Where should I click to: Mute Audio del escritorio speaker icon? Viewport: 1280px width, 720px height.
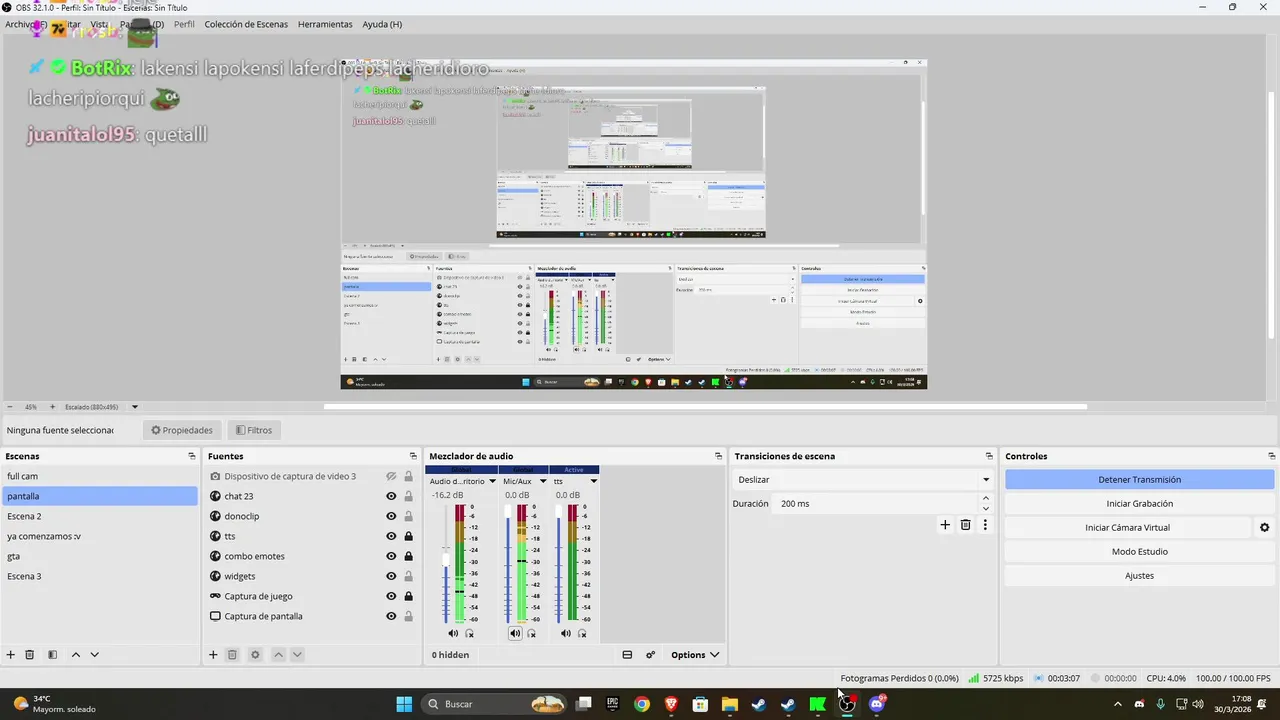(x=453, y=633)
